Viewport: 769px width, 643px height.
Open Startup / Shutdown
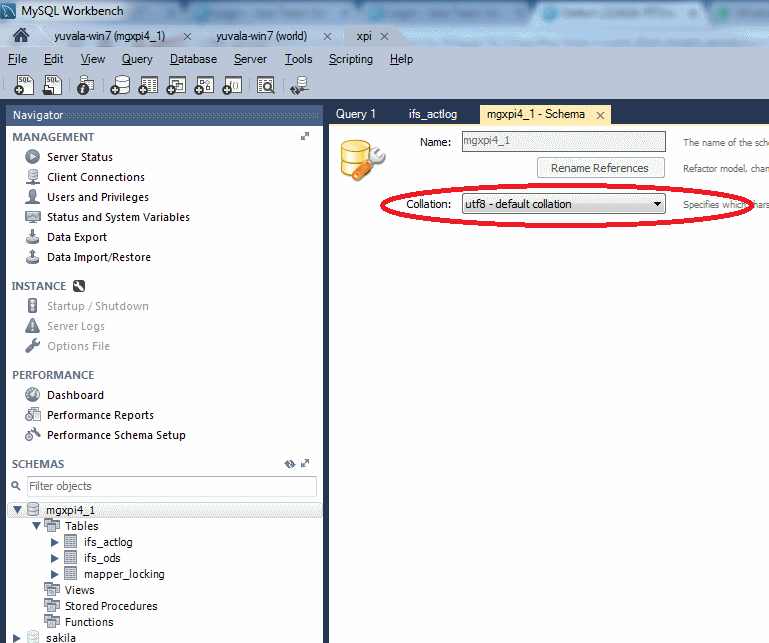(98, 306)
